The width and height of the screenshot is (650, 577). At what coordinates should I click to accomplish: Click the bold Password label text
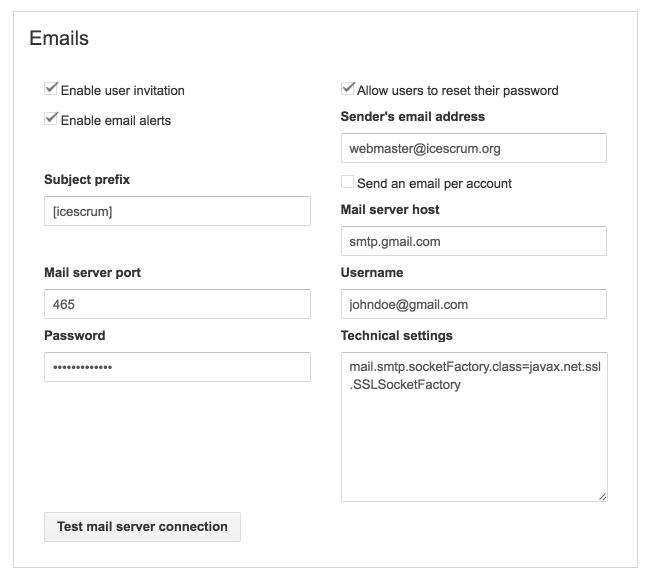(75, 335)
